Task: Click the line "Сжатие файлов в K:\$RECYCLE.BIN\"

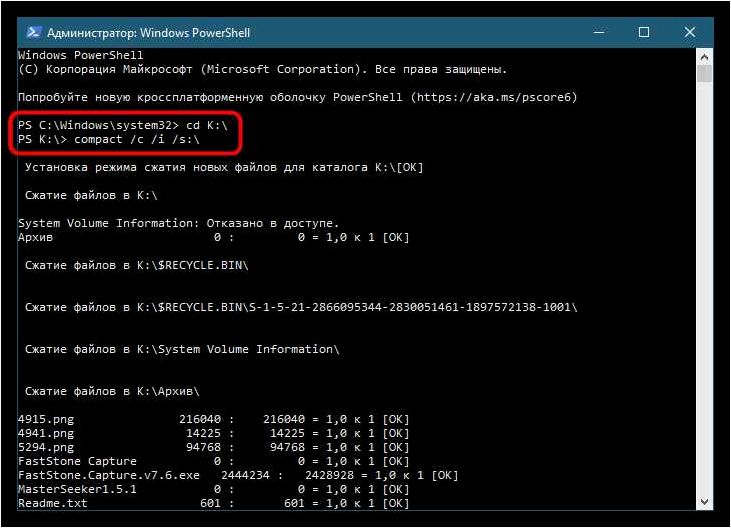Action: [137, 265]
